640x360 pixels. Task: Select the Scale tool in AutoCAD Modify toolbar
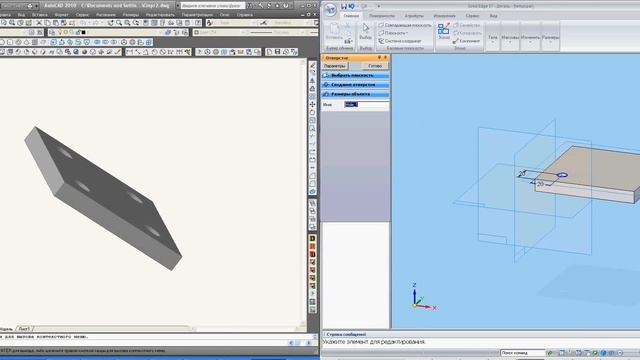313,120
